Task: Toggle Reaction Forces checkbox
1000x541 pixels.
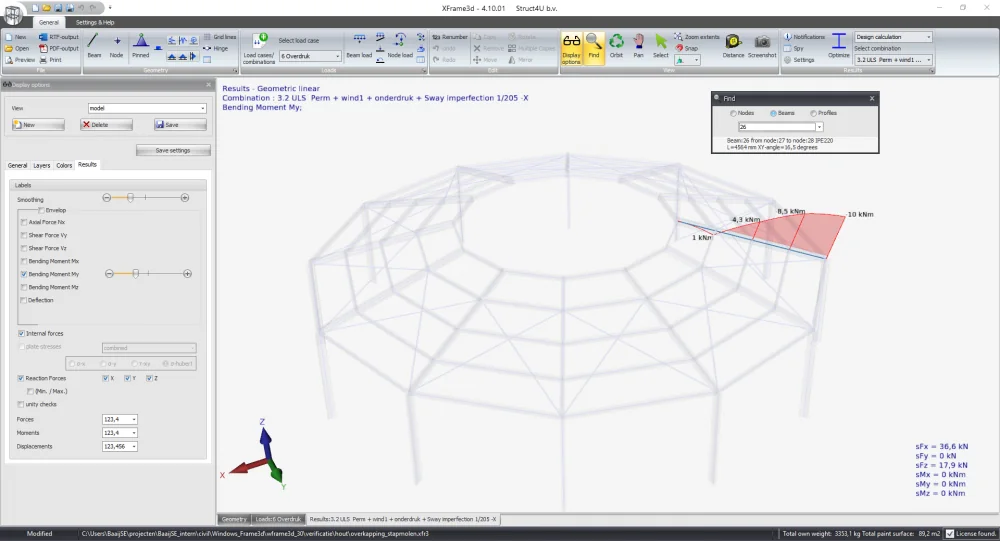Action: click(21, 378)
